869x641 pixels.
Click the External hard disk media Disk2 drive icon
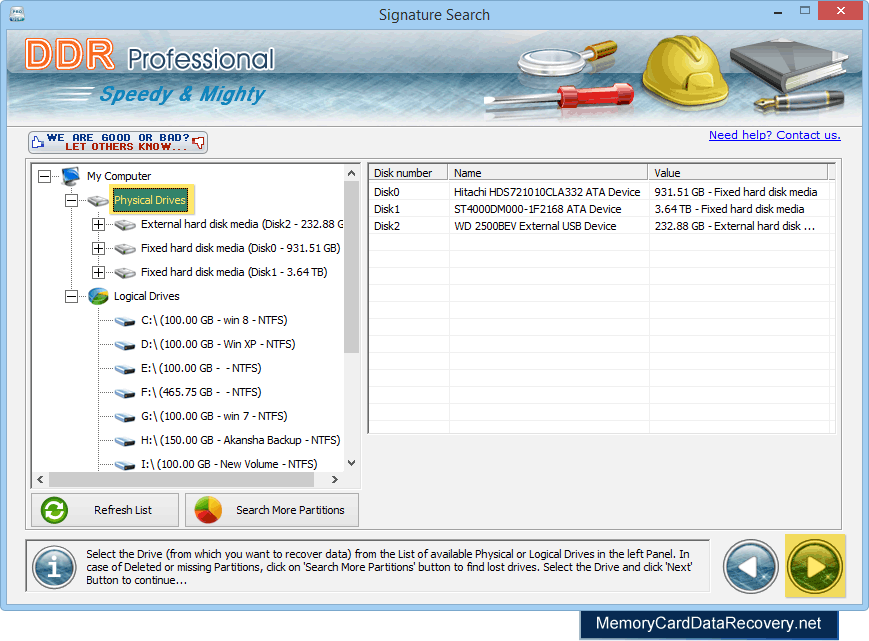point(125,224)
